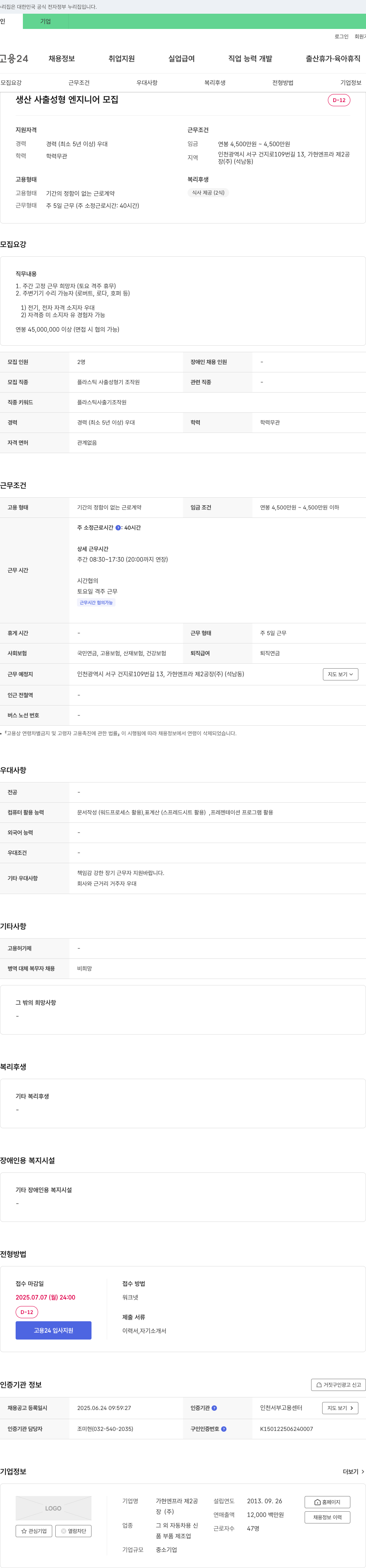Click 이력서,자기소개서 under 제출 서류

(x=144, y=1331)
